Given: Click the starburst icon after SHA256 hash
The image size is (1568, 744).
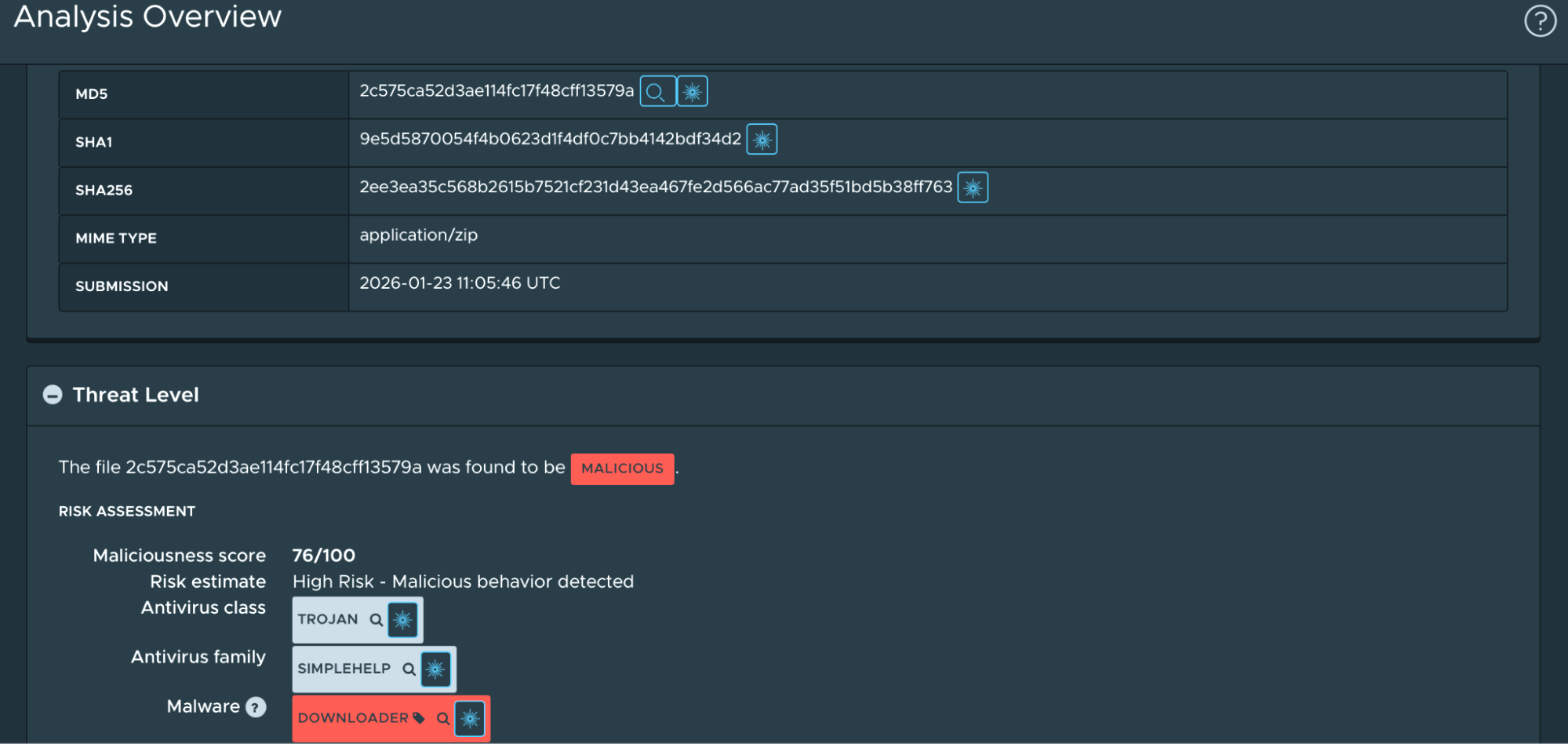Looking at the screenshot, I should click(x=973, y=188).
